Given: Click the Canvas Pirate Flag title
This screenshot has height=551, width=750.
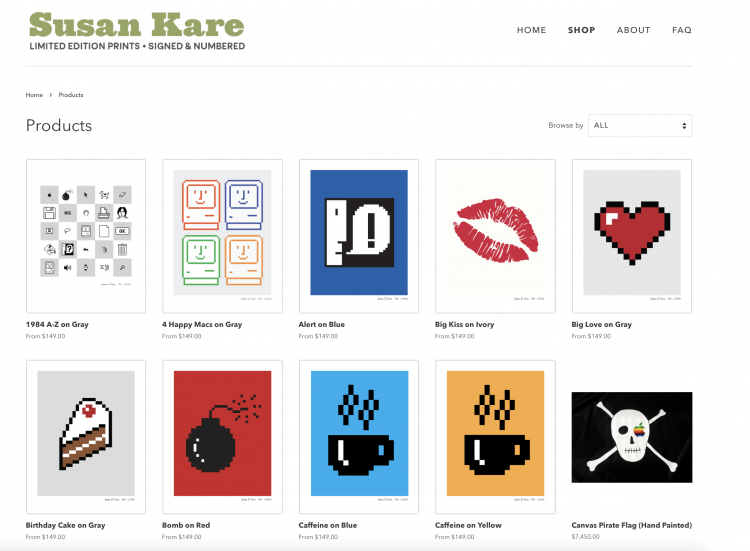Looking at the screenshot, I should [x=632, y=525].
